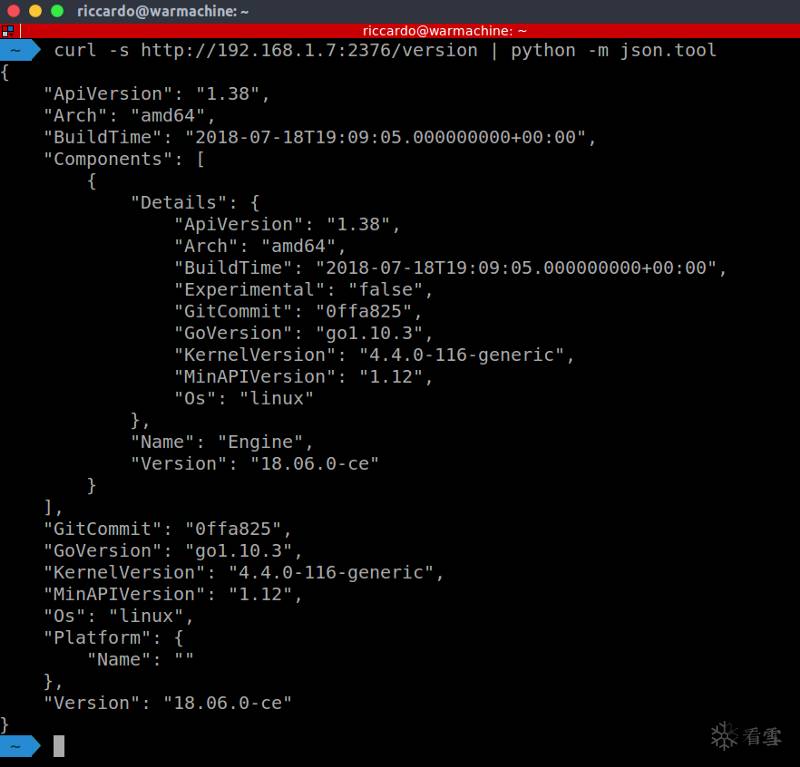Screen dimensions: 800x767
Task: Click "Version": "18.06.0-ce" under Name Engine
Action: 255,464
